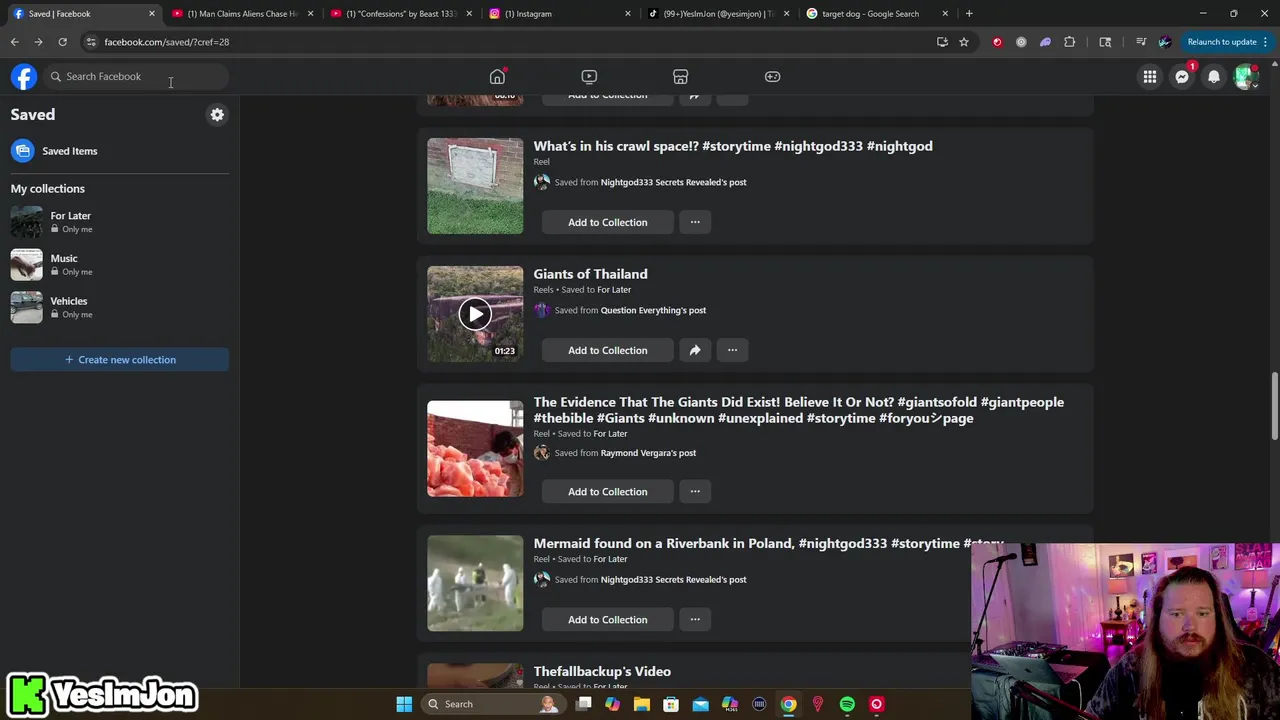Open more options for Mermaid reel
Viewport: 1280px width, 720px height.
[x=695, y=619]
